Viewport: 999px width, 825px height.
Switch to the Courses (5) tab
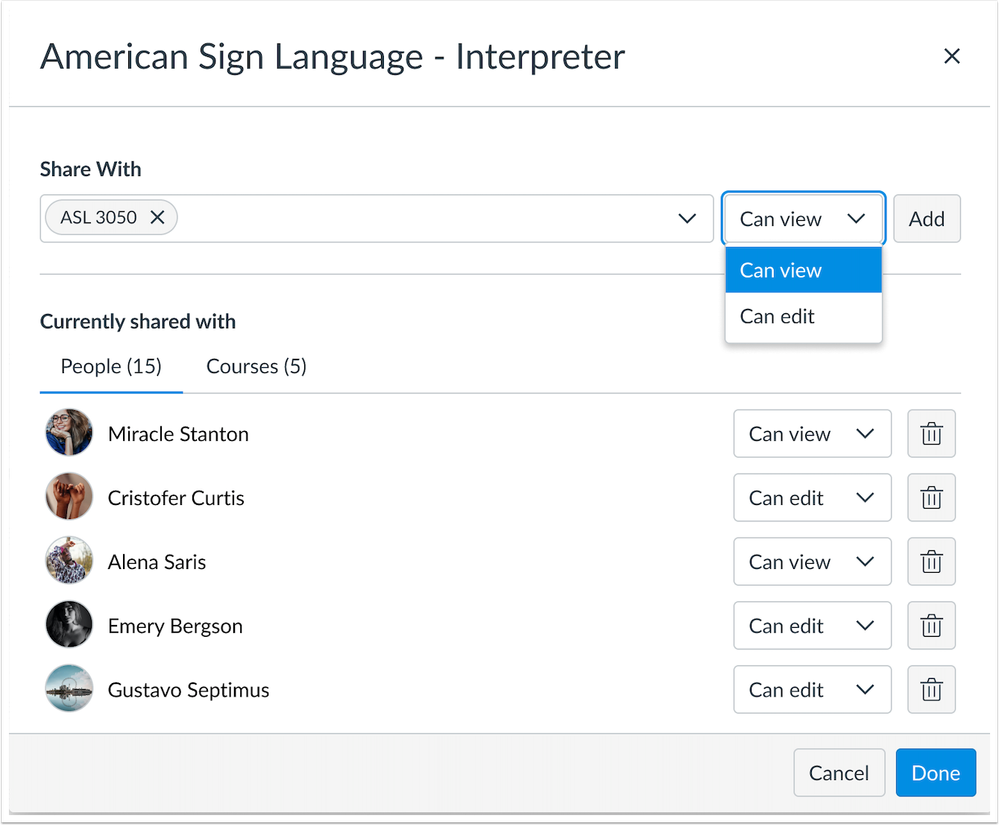point(256,366)
